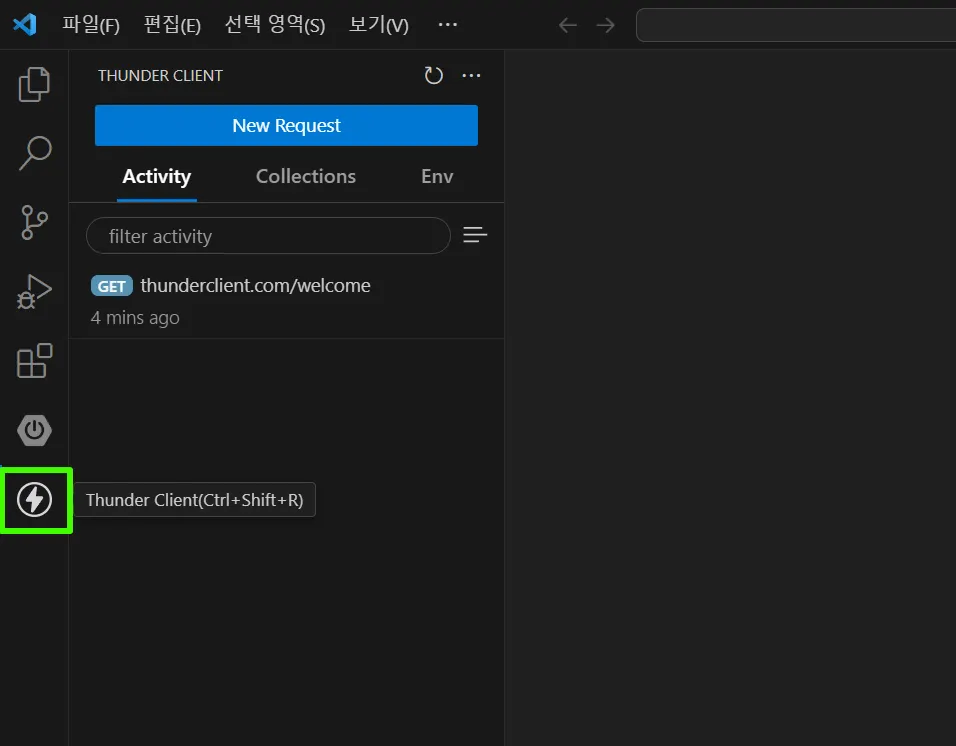956x746 pixels.
Task: Open Thunder Client panel more actions menu
Action: pos(471,76)
